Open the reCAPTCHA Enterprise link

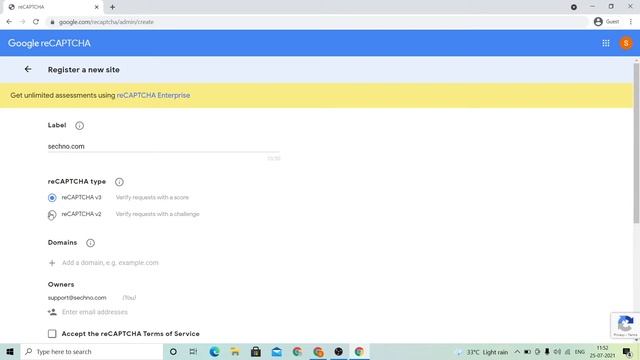coord(153,95)
